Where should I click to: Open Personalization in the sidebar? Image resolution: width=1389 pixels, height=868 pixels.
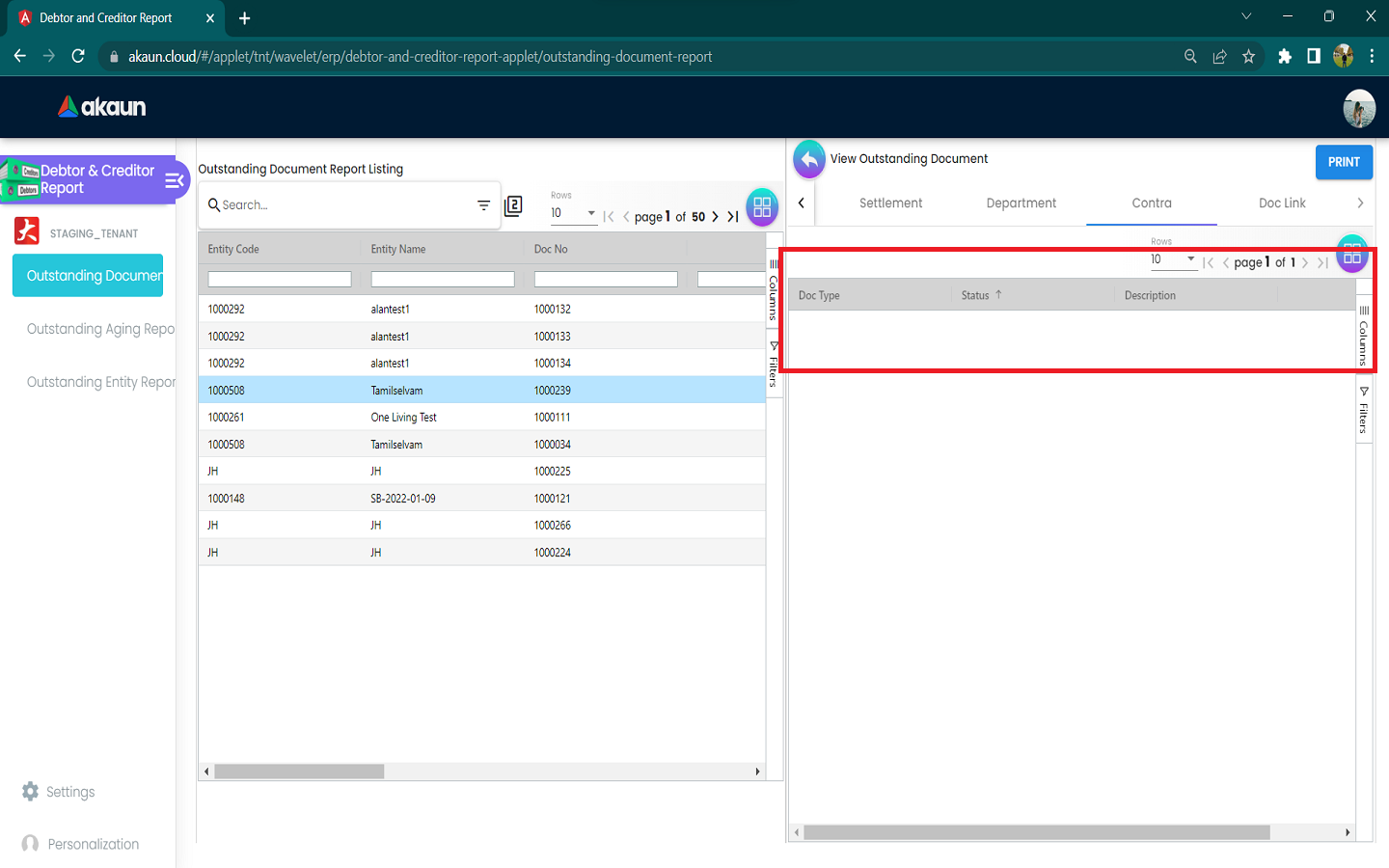[93, 844]
